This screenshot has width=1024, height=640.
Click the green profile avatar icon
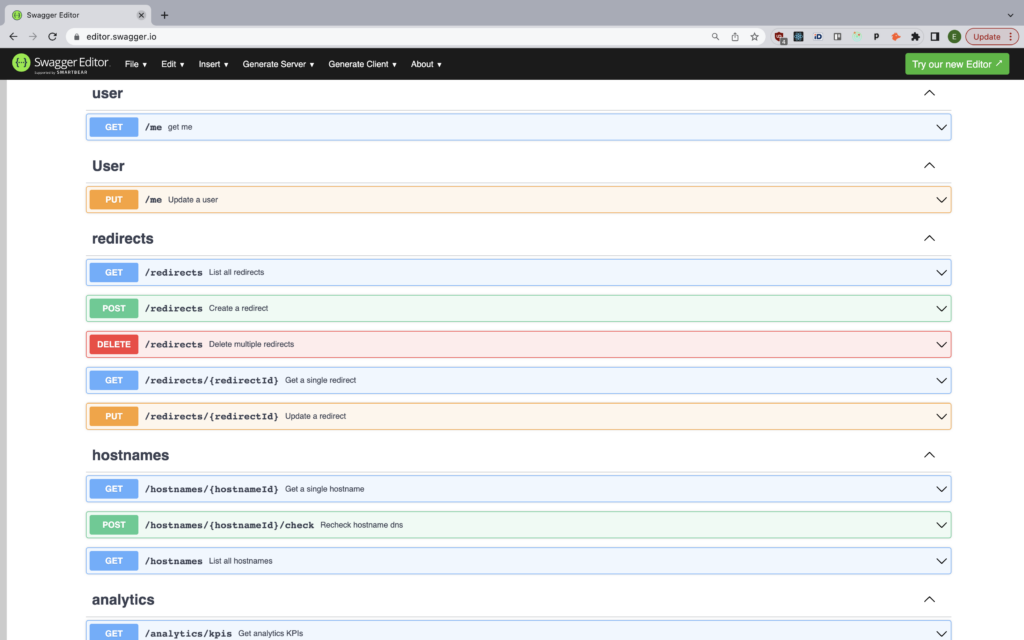[954, 37]
